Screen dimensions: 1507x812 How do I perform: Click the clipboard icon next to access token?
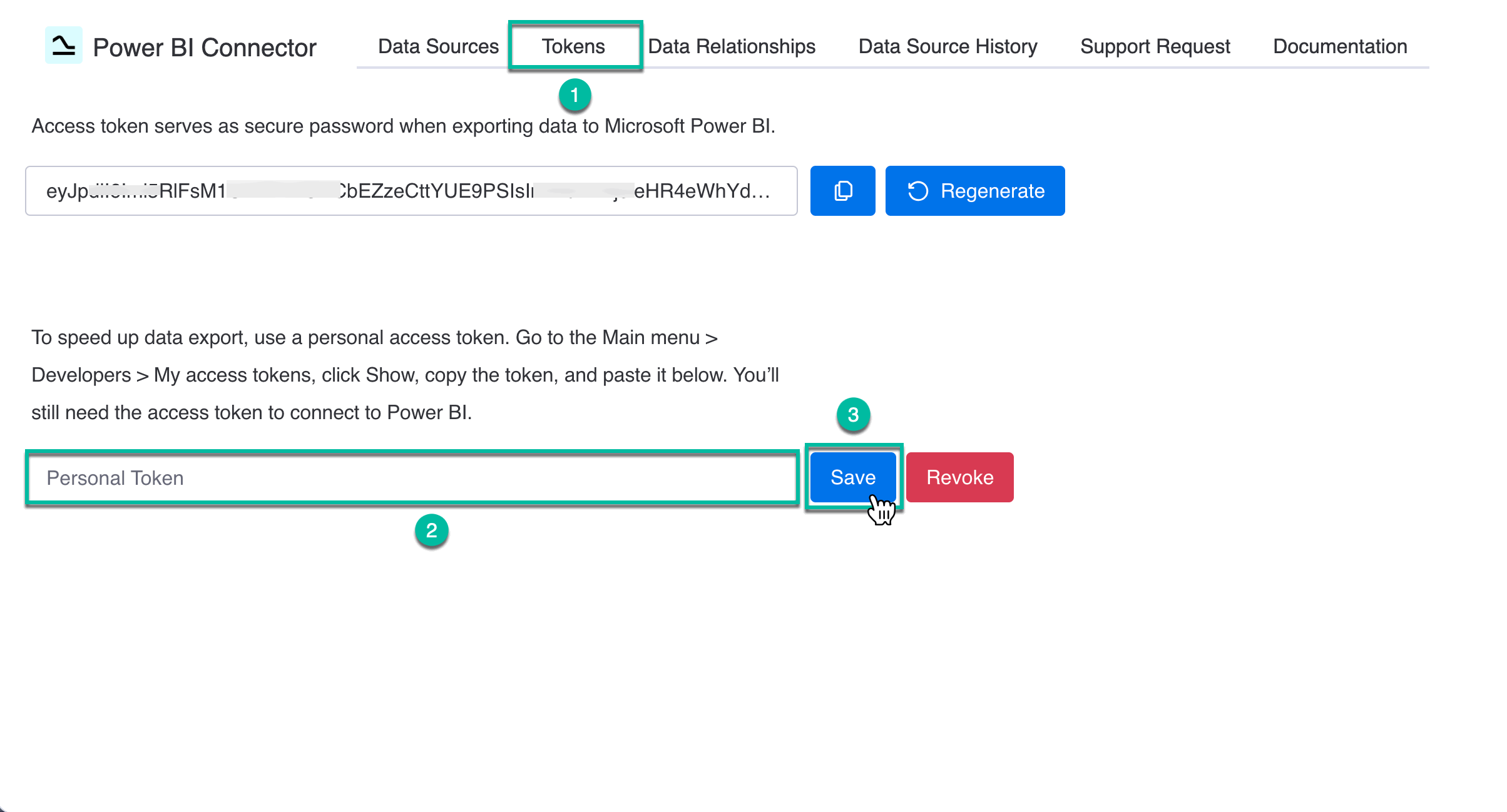pos(842,191)
